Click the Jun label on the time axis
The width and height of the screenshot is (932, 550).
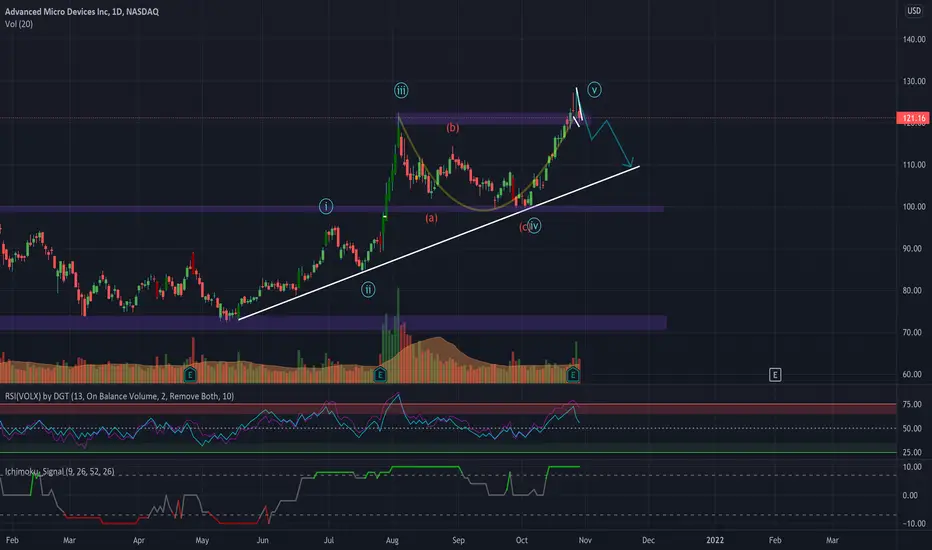coord(262,540)
